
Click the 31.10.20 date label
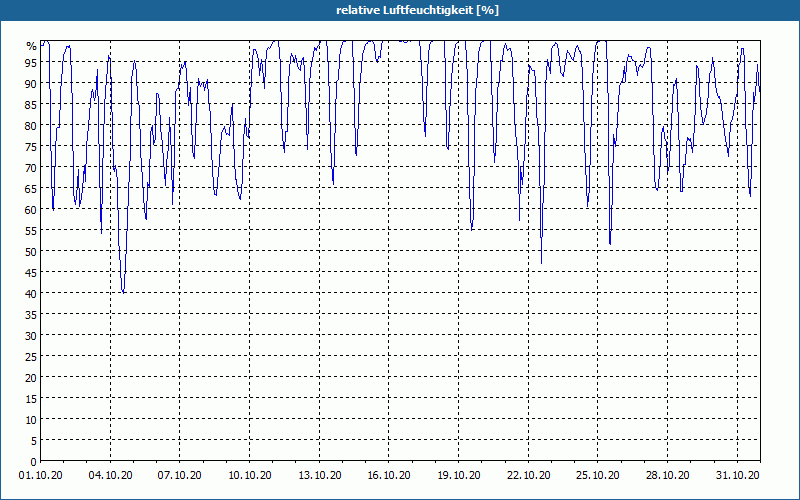(x=737, y=476)
